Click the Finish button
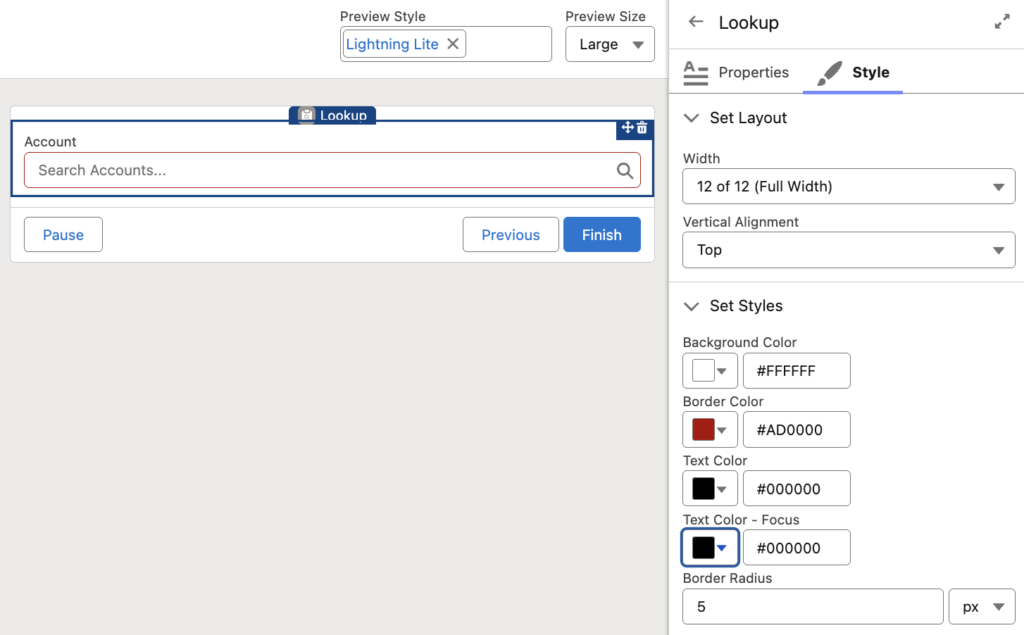Viewport: 1024px width, 635px height. click(x=601, y=234)
